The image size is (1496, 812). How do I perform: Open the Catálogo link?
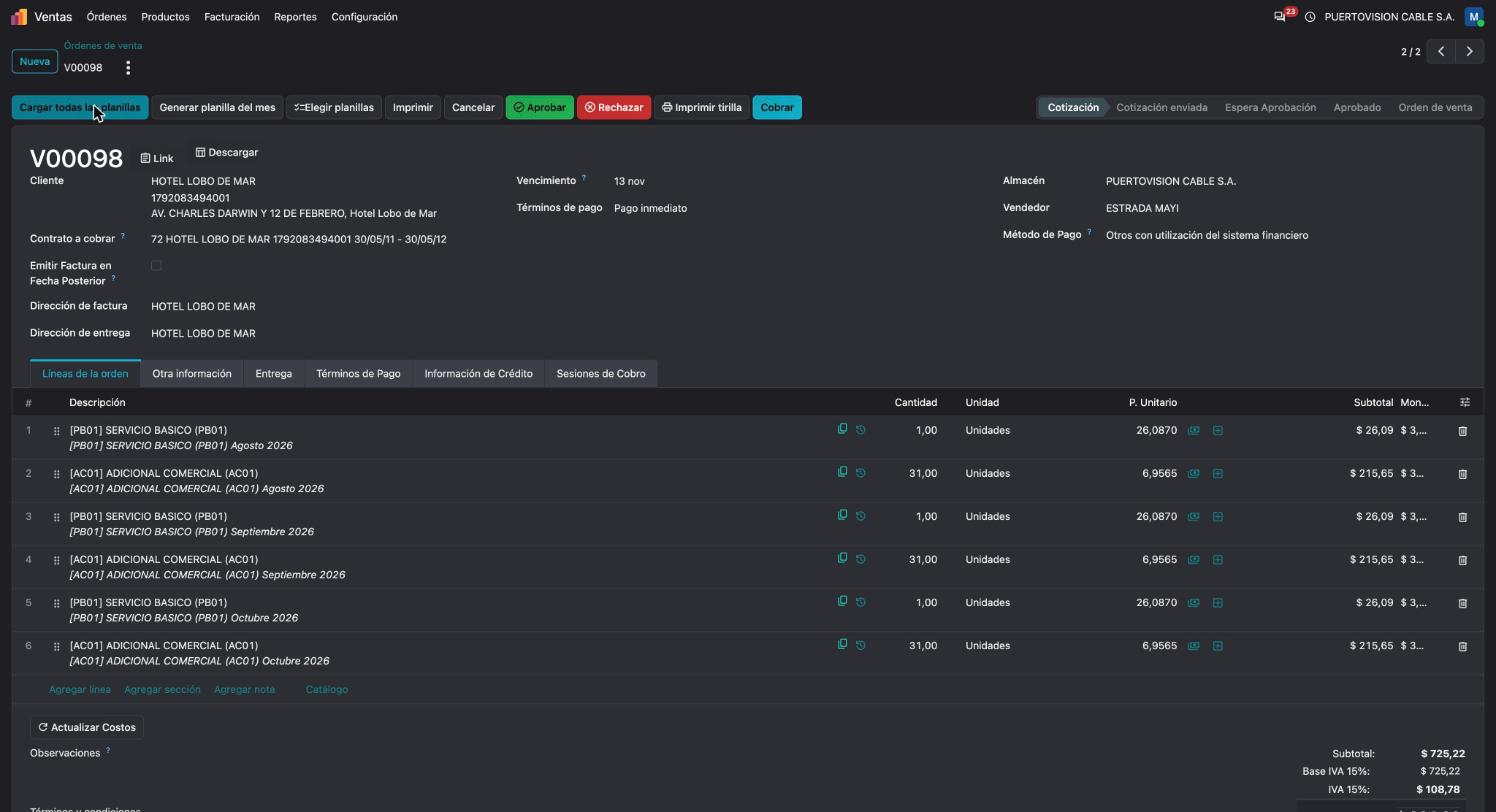tap(327, 689)
